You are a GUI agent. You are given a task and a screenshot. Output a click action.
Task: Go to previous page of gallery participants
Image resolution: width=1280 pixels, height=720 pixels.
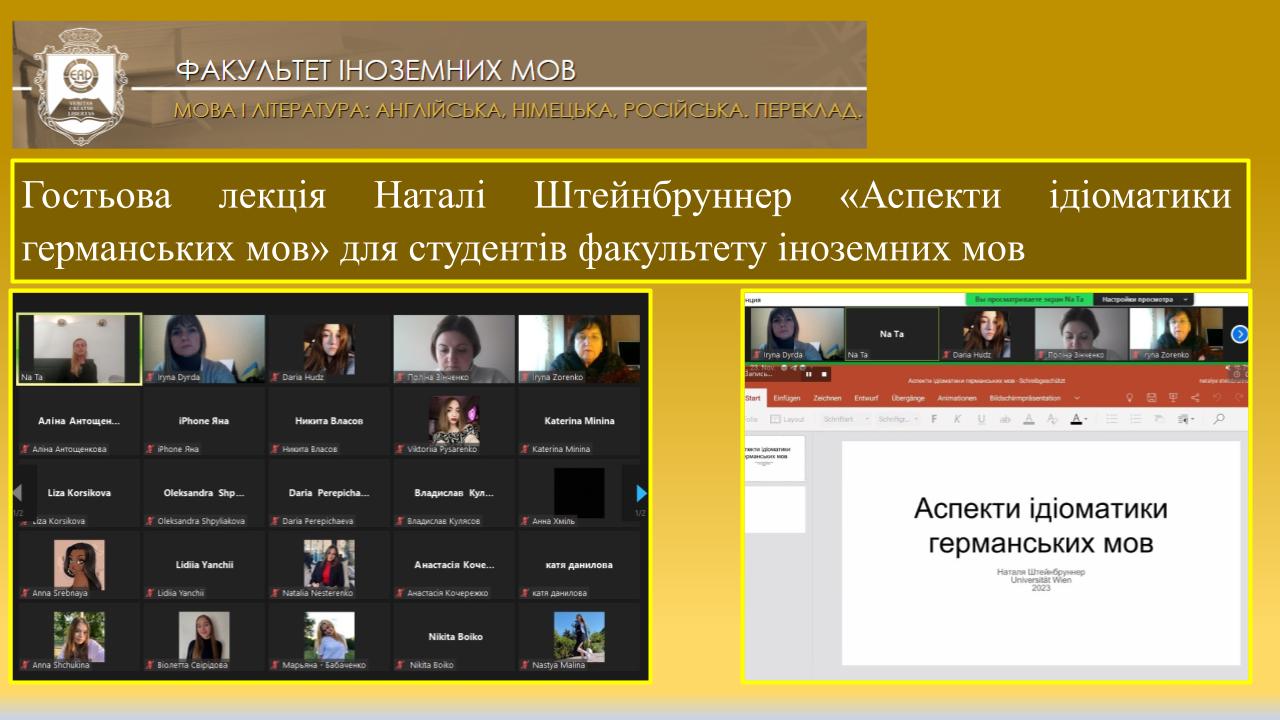coord(17,493)
